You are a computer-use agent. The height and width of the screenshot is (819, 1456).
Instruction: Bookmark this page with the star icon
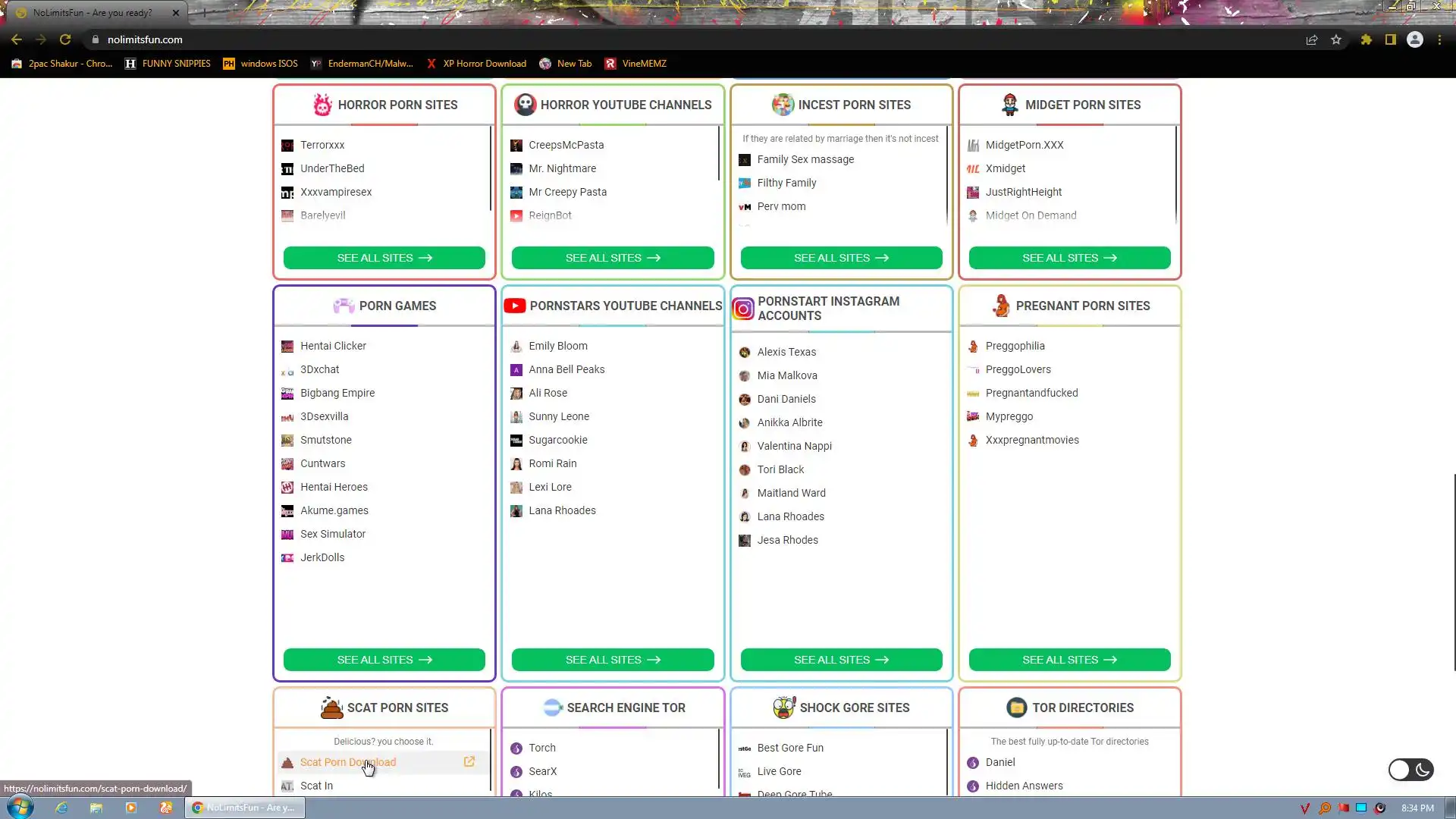coord(1336,39)
